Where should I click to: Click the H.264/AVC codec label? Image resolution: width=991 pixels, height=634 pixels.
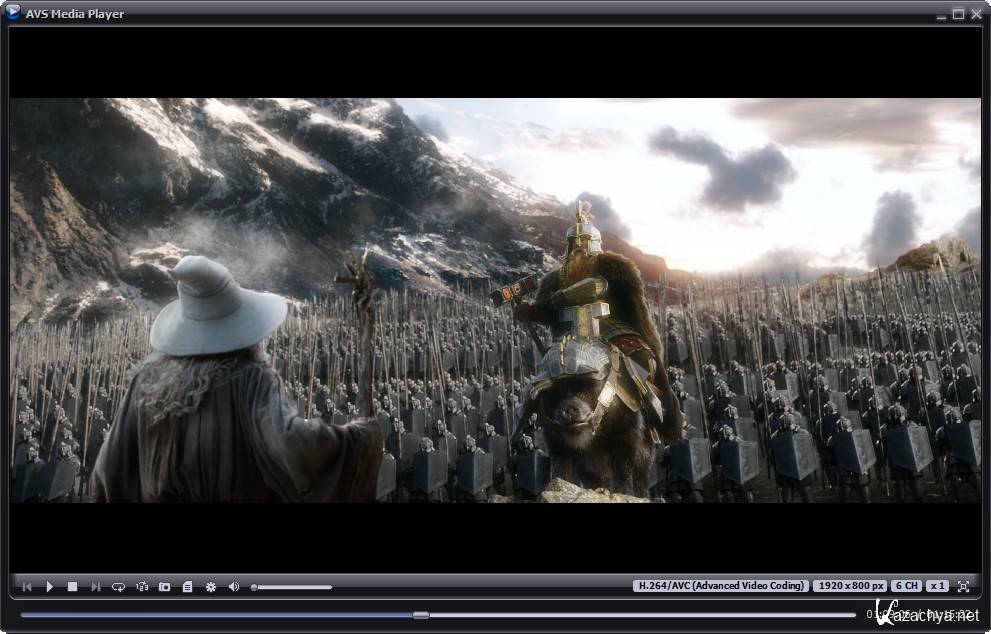click(x=720, y=586)
